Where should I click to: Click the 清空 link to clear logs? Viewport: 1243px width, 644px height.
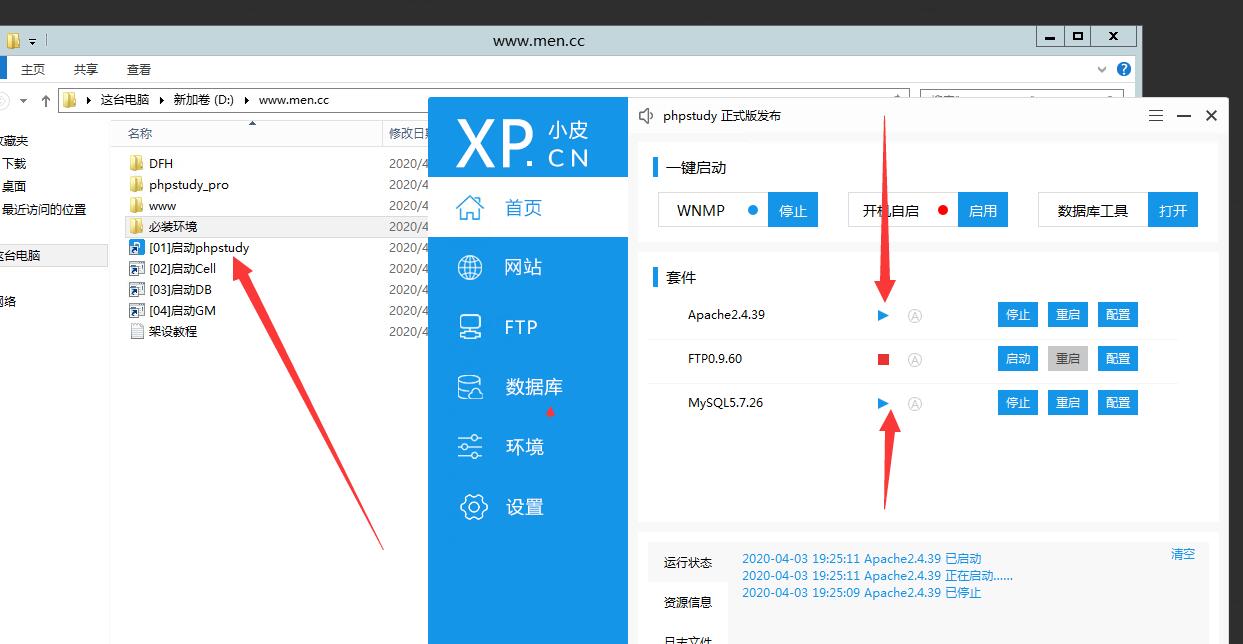coord(1183,554)
